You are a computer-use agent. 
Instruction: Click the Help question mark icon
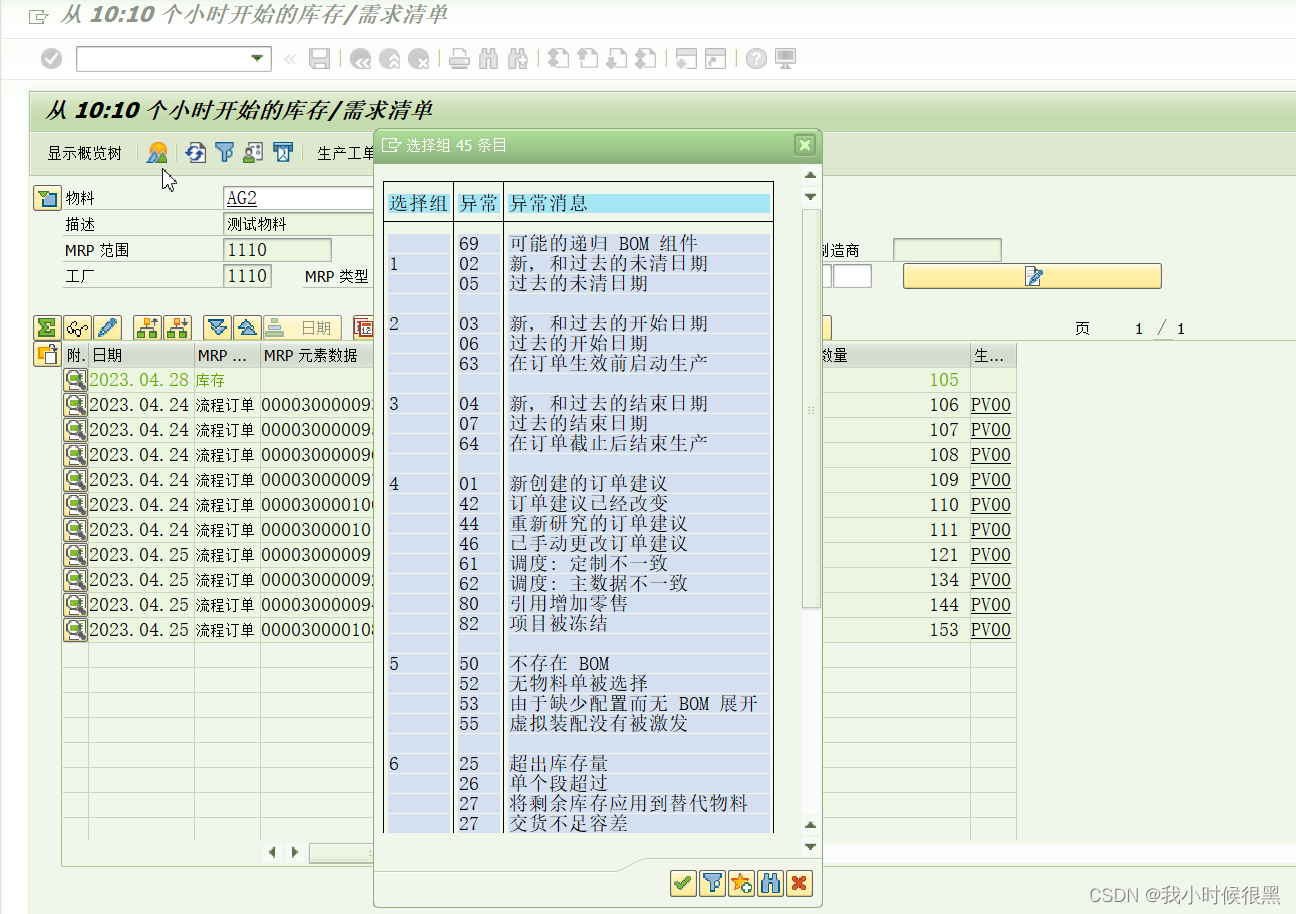756,59
